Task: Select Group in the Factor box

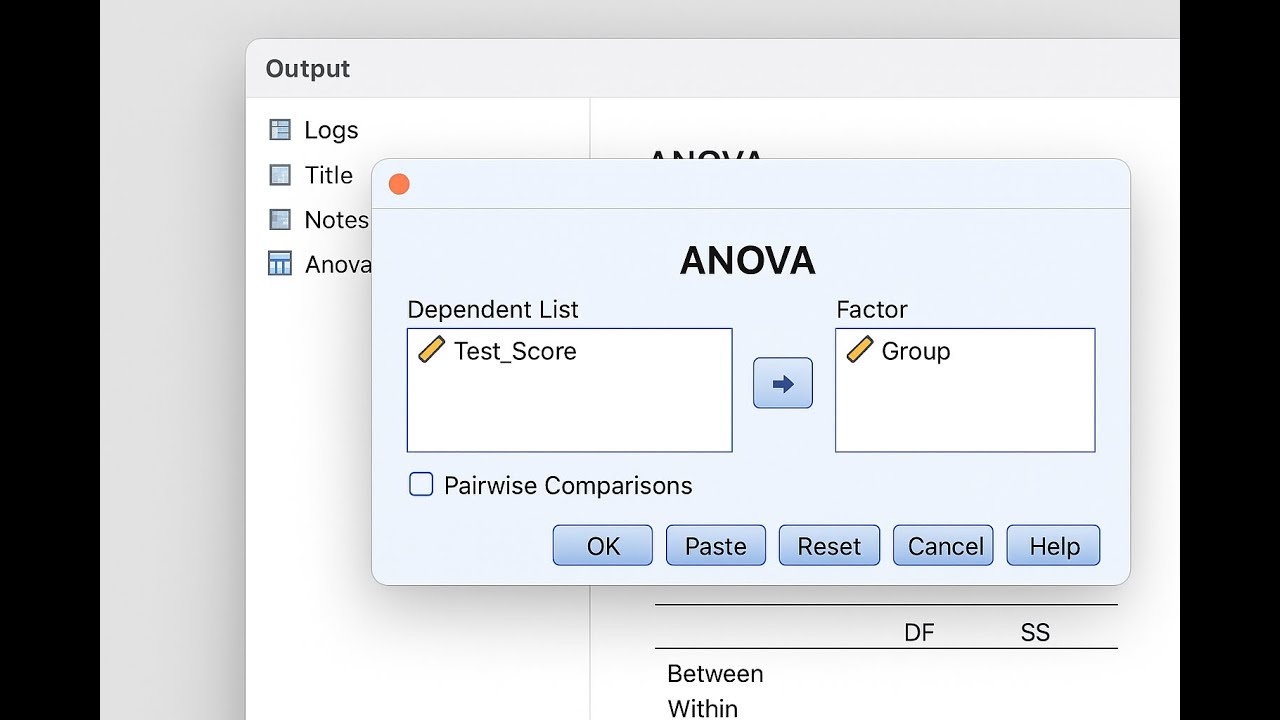Action: [916, 351]
